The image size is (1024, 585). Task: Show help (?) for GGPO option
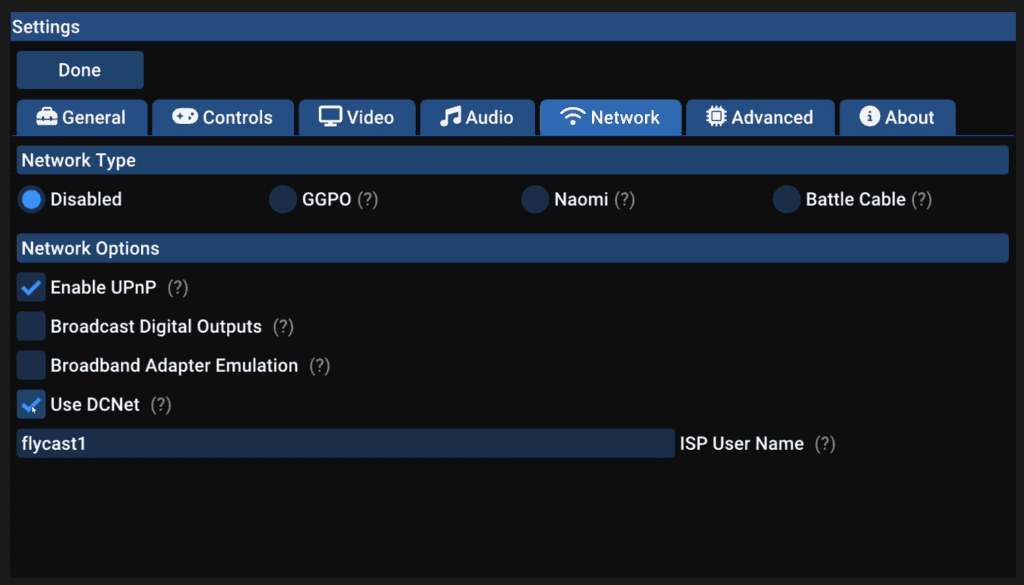tap(368, 199)
